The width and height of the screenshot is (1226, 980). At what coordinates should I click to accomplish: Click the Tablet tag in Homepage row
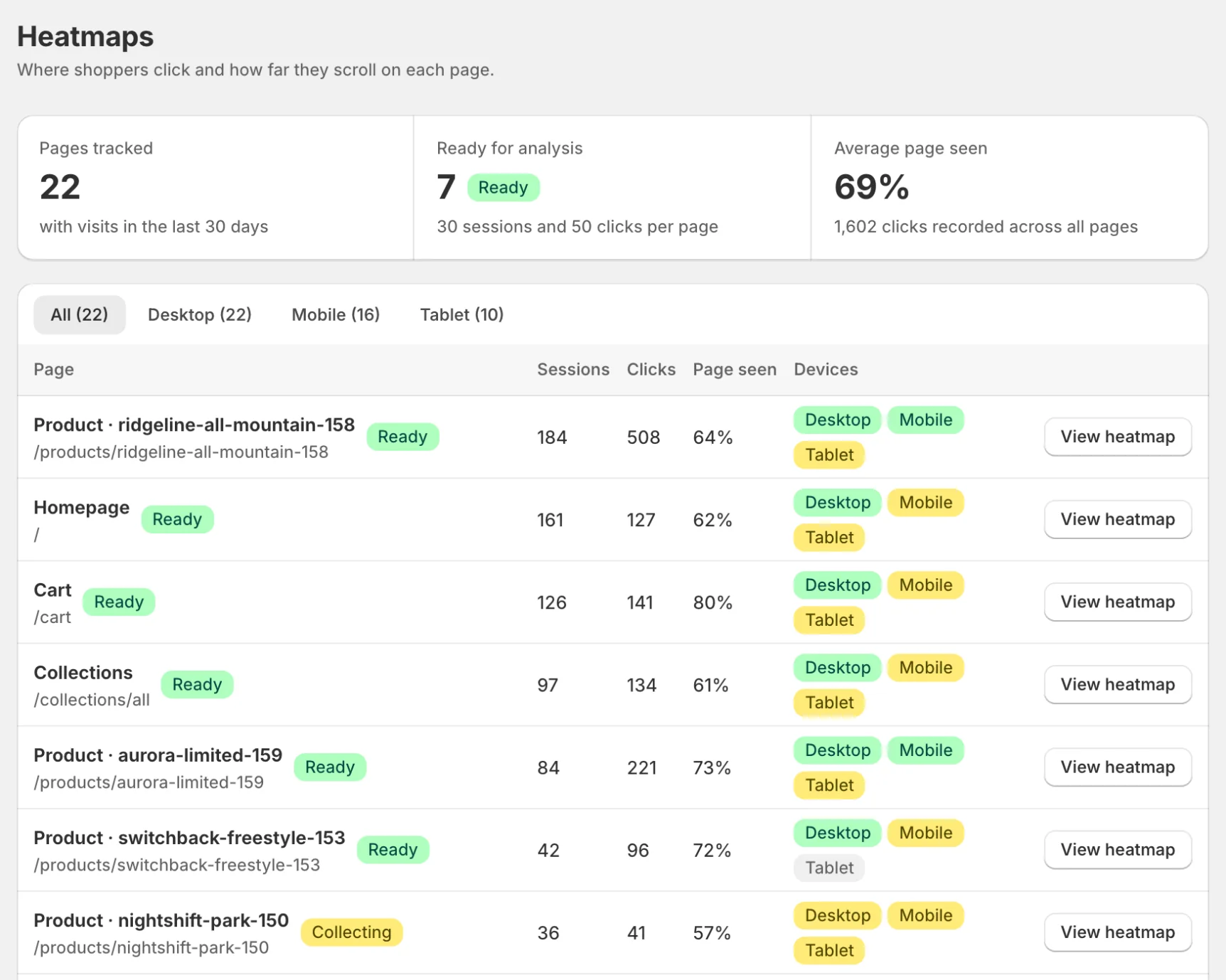829,537
